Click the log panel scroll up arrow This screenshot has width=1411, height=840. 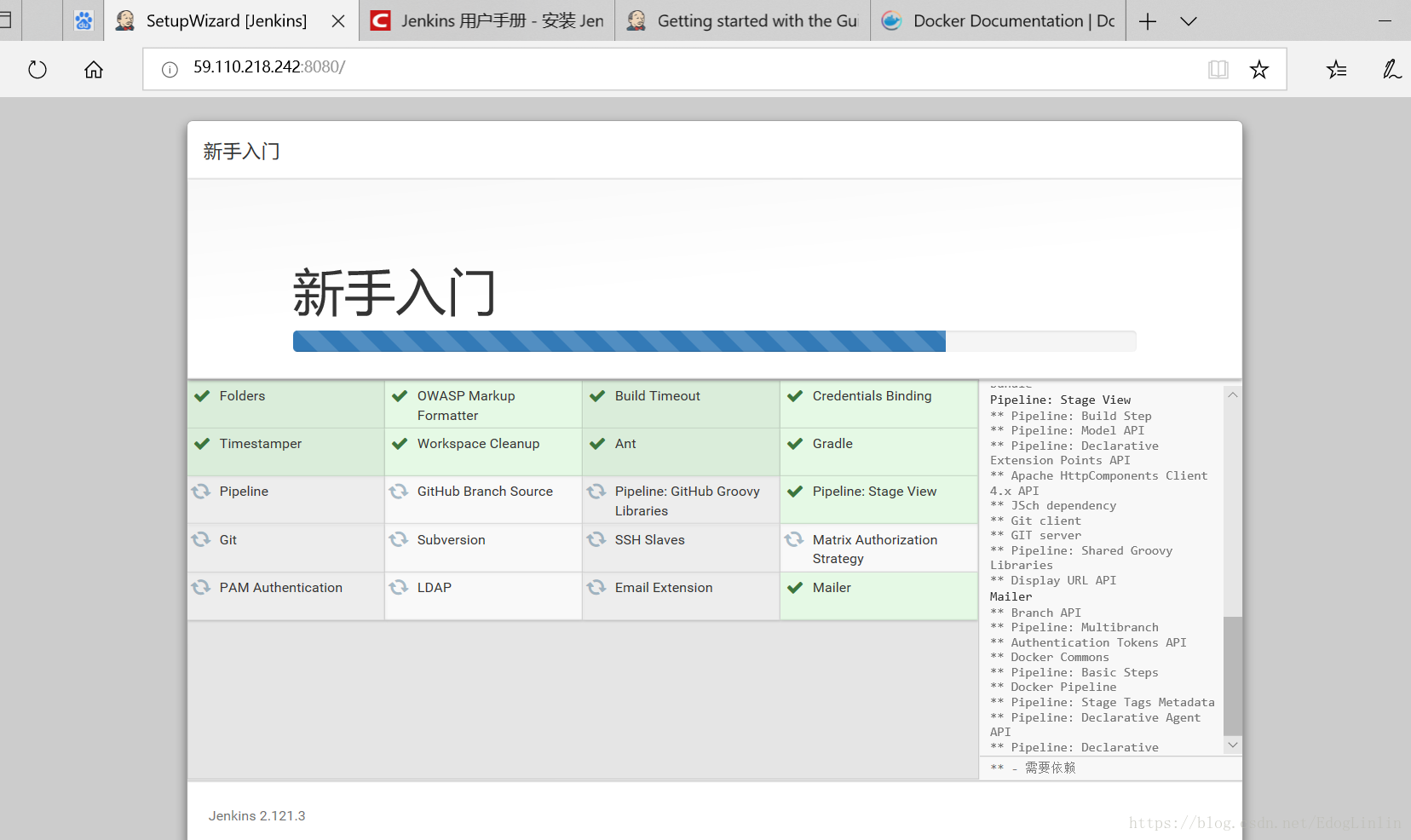pyautogui.click(x=1232, y=395)
